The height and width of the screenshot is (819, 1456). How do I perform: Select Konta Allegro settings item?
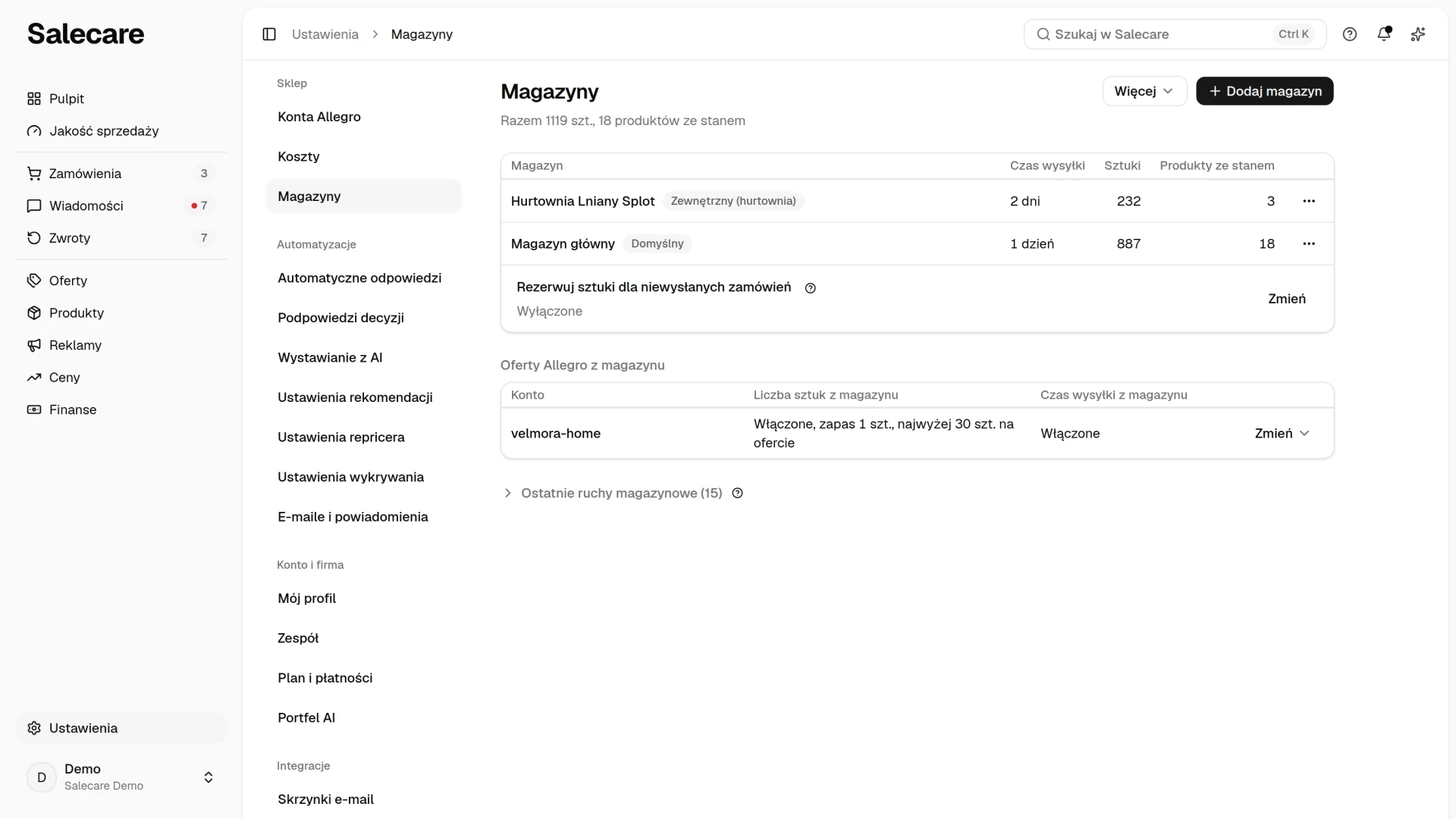click(364, 117)
